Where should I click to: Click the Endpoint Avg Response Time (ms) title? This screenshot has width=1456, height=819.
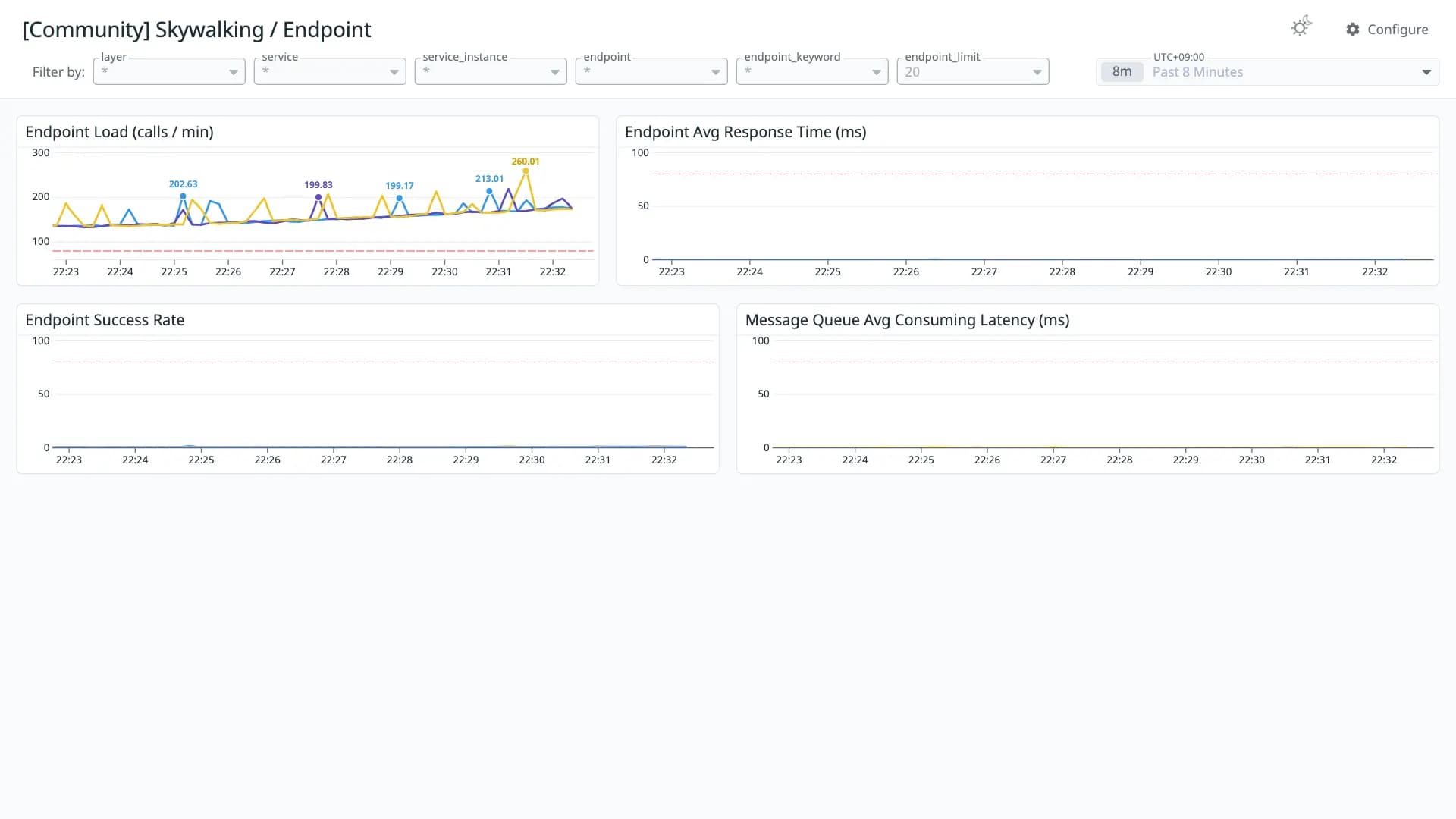(745, 132)
